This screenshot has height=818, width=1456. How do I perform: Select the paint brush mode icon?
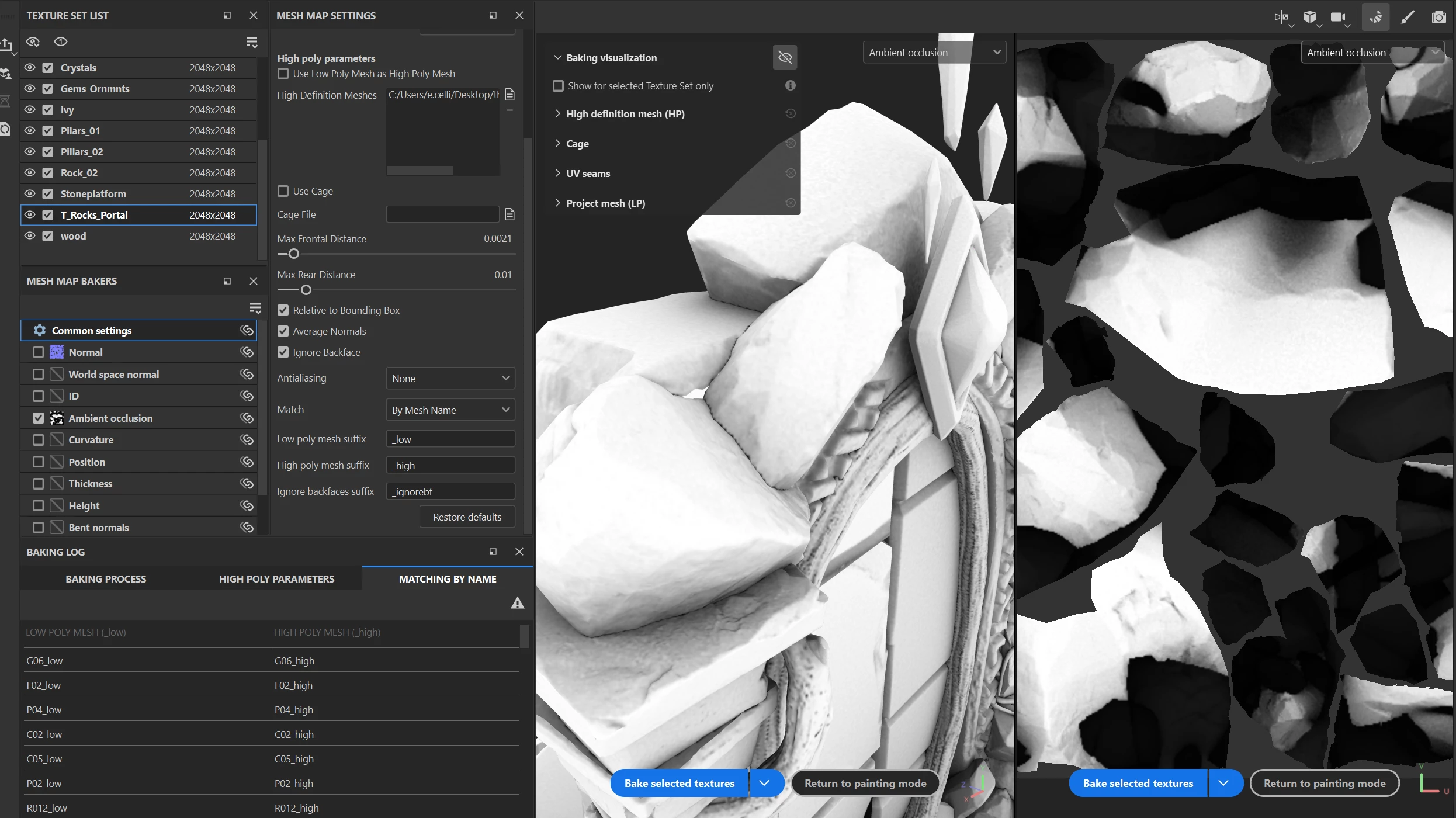point(1408,17)
